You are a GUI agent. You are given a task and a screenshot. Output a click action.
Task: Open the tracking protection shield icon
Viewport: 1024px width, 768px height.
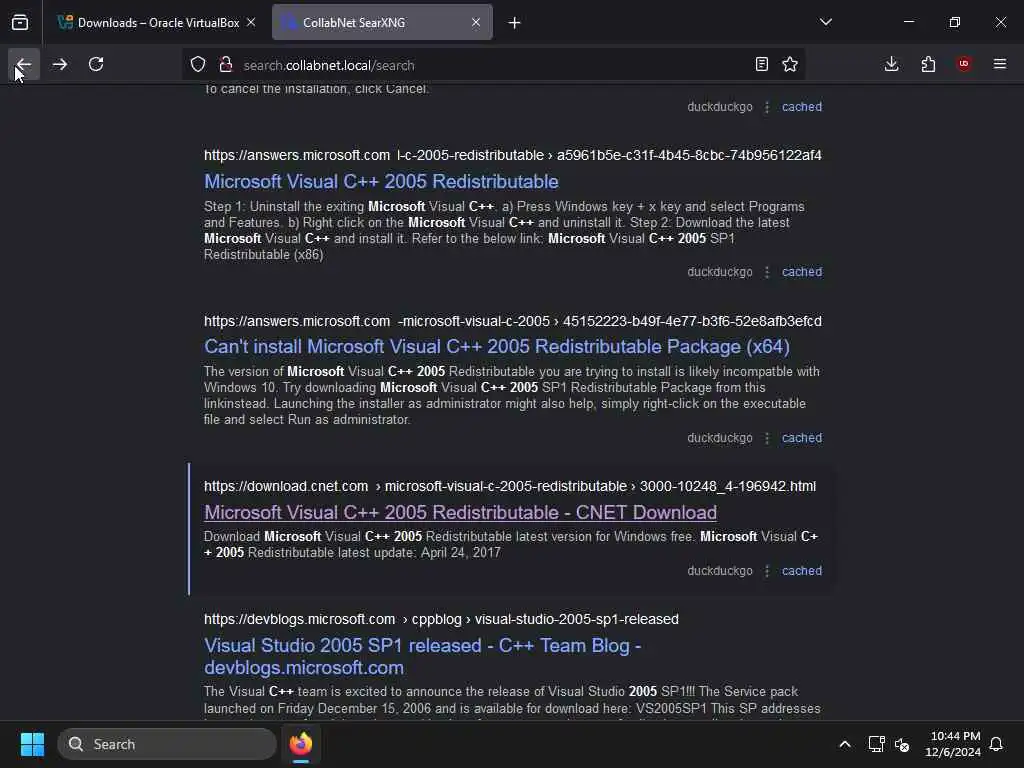point(198,65)
